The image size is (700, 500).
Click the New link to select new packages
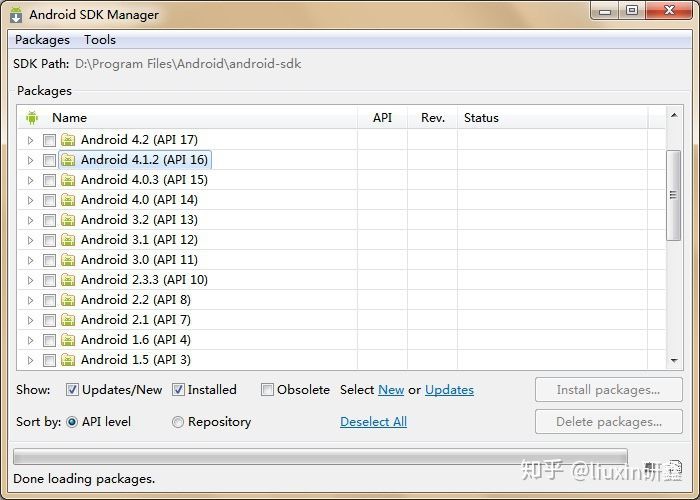391,390
